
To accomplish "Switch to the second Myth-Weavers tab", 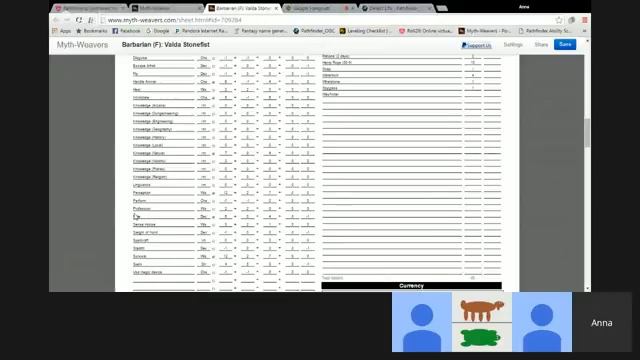I will (x=167, y=8).
